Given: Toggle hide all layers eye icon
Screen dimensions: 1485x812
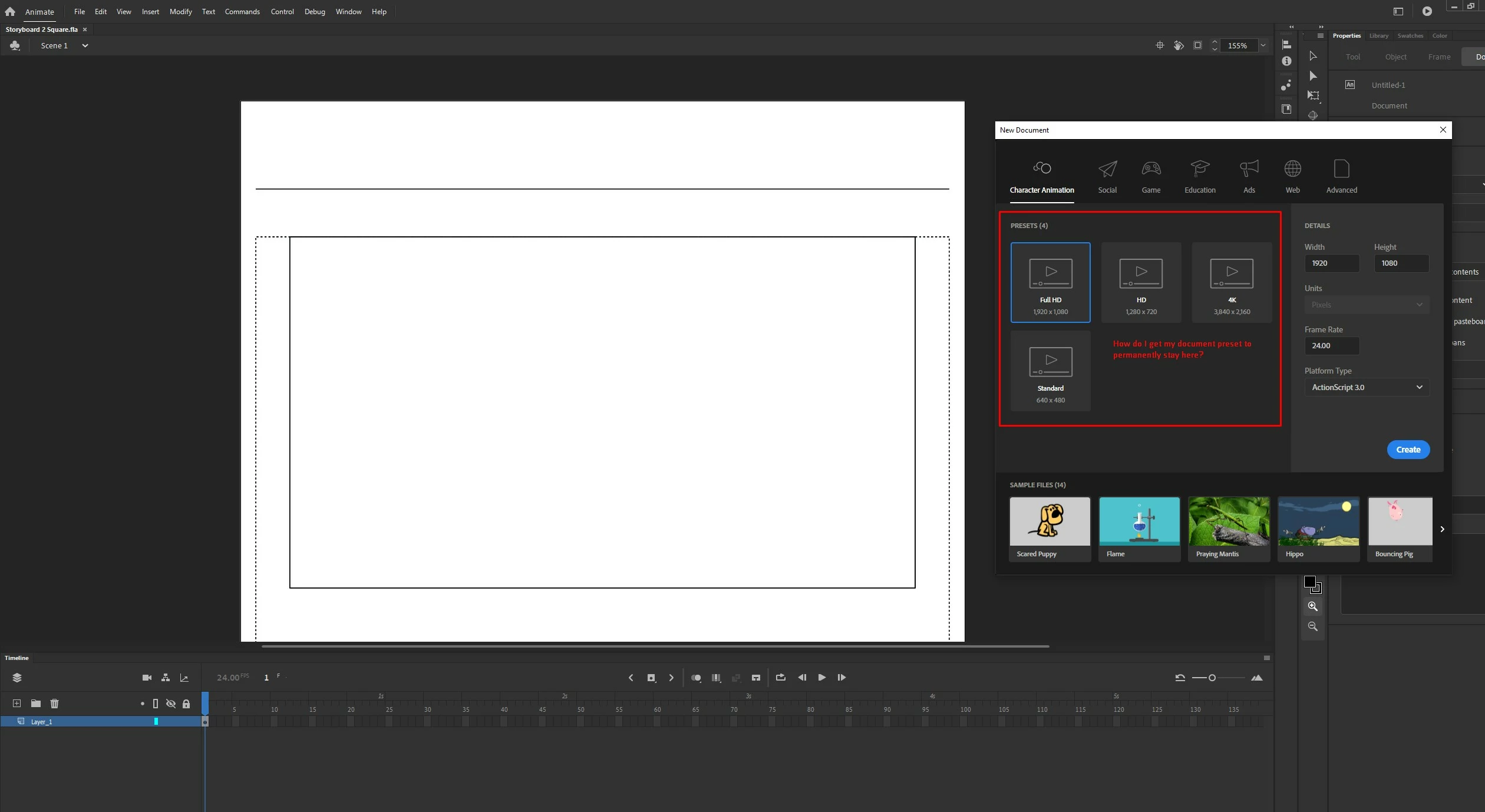Looking at the screenshot, I should (171, 704).
